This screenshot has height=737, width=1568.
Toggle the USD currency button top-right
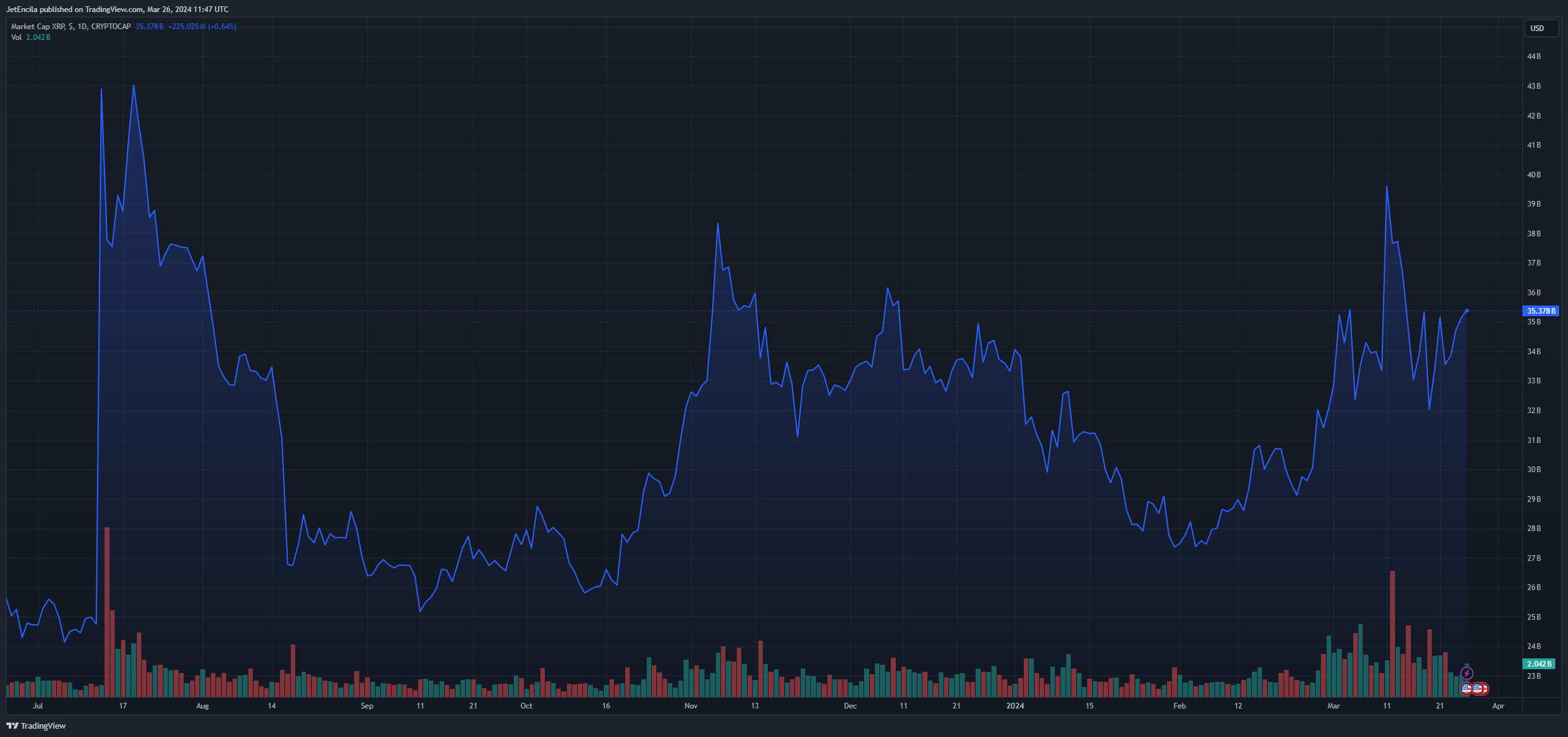tap(1541, 28)
